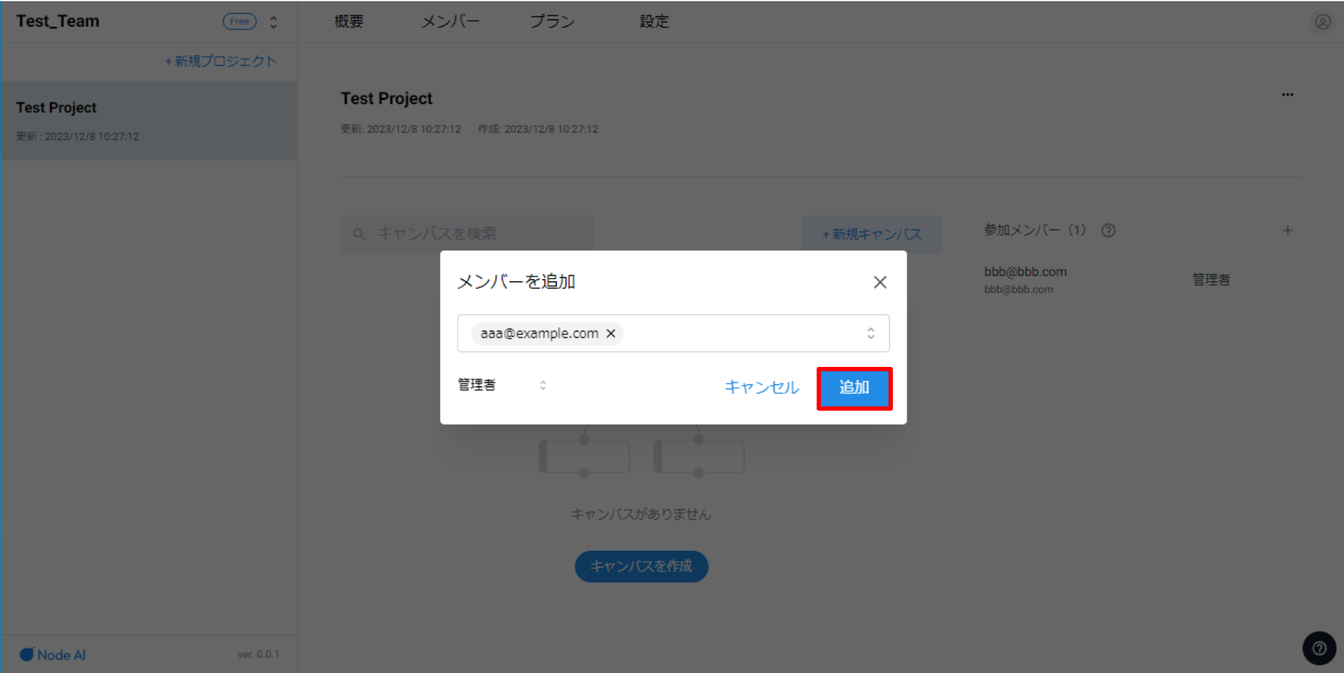Add a participant with the plus icon
Image resolution: width=1344 pixels, height=673 pixels.
pos(1288,231)
